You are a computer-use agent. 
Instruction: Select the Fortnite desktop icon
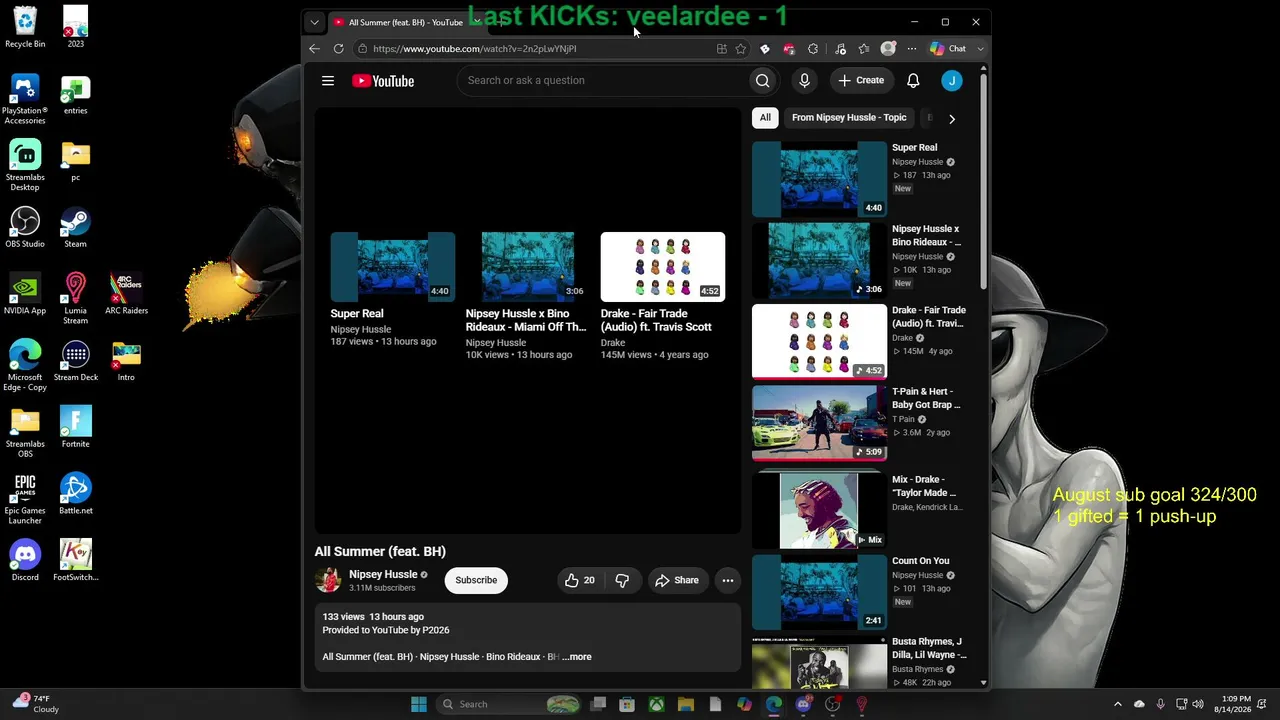75,427
